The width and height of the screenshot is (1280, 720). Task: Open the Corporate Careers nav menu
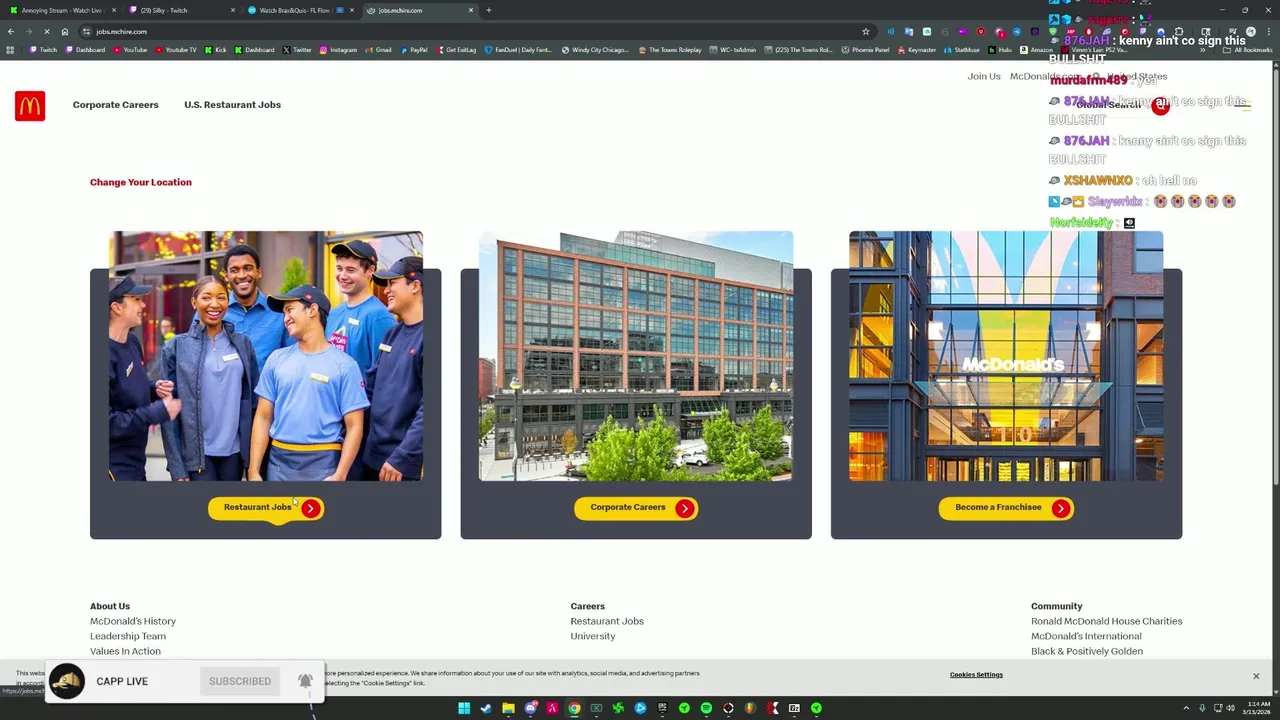(115, 104)
